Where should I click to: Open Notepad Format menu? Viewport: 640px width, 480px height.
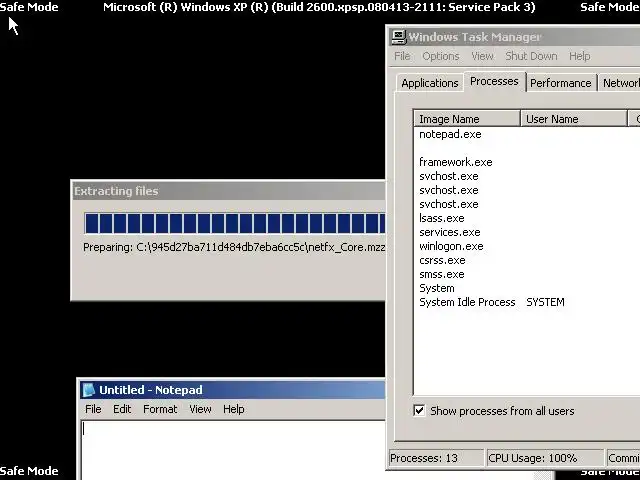click(x=160, y=409)
